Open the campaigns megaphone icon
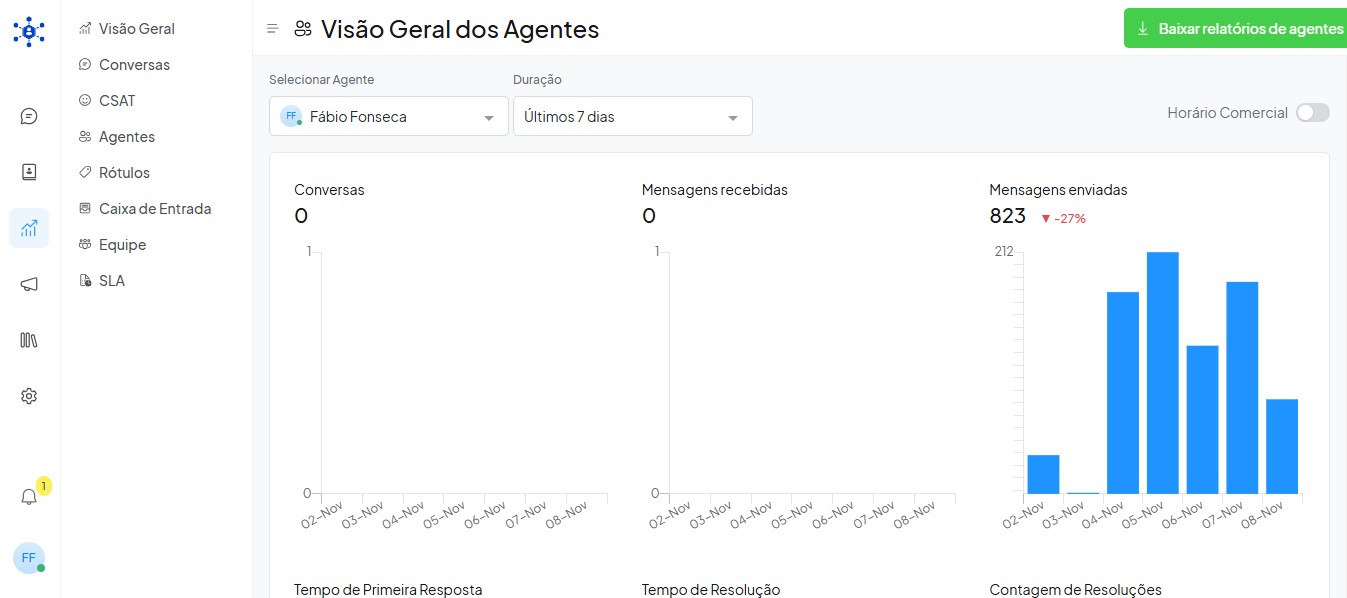Screen dimensions: 1347x598 click(29, 284)
